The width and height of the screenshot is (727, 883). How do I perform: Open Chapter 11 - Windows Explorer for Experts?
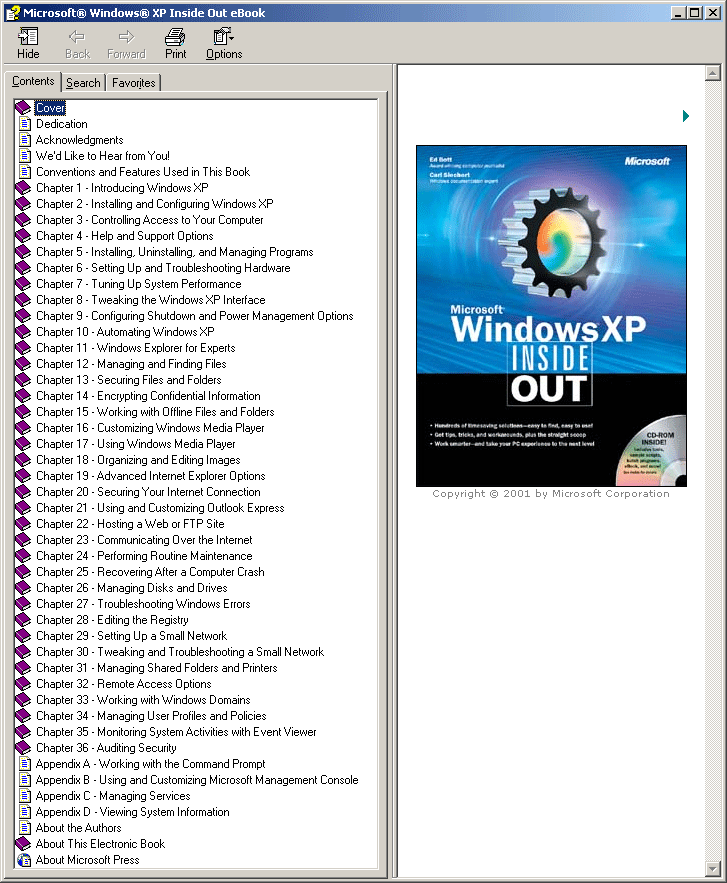[135, 347]
